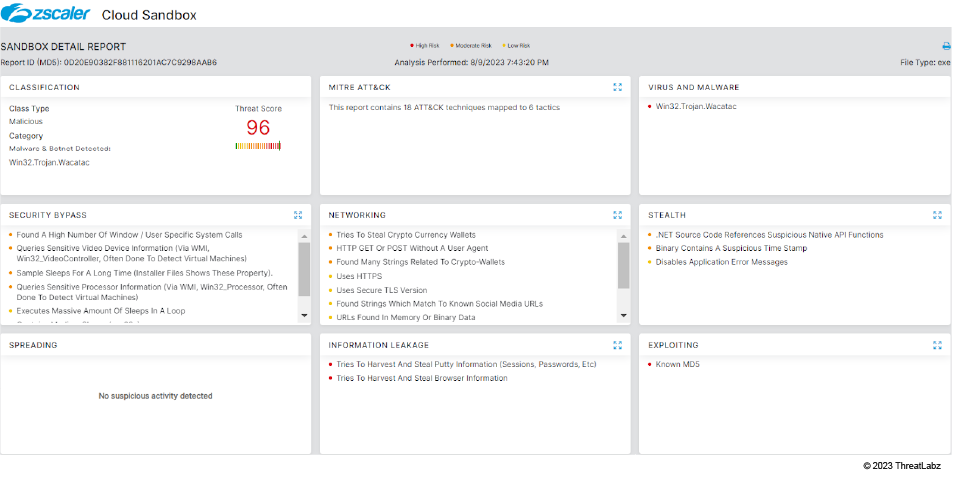953x478 pixels.
Task: Click the threat score color gauge
Action: [x=258, y=146]
